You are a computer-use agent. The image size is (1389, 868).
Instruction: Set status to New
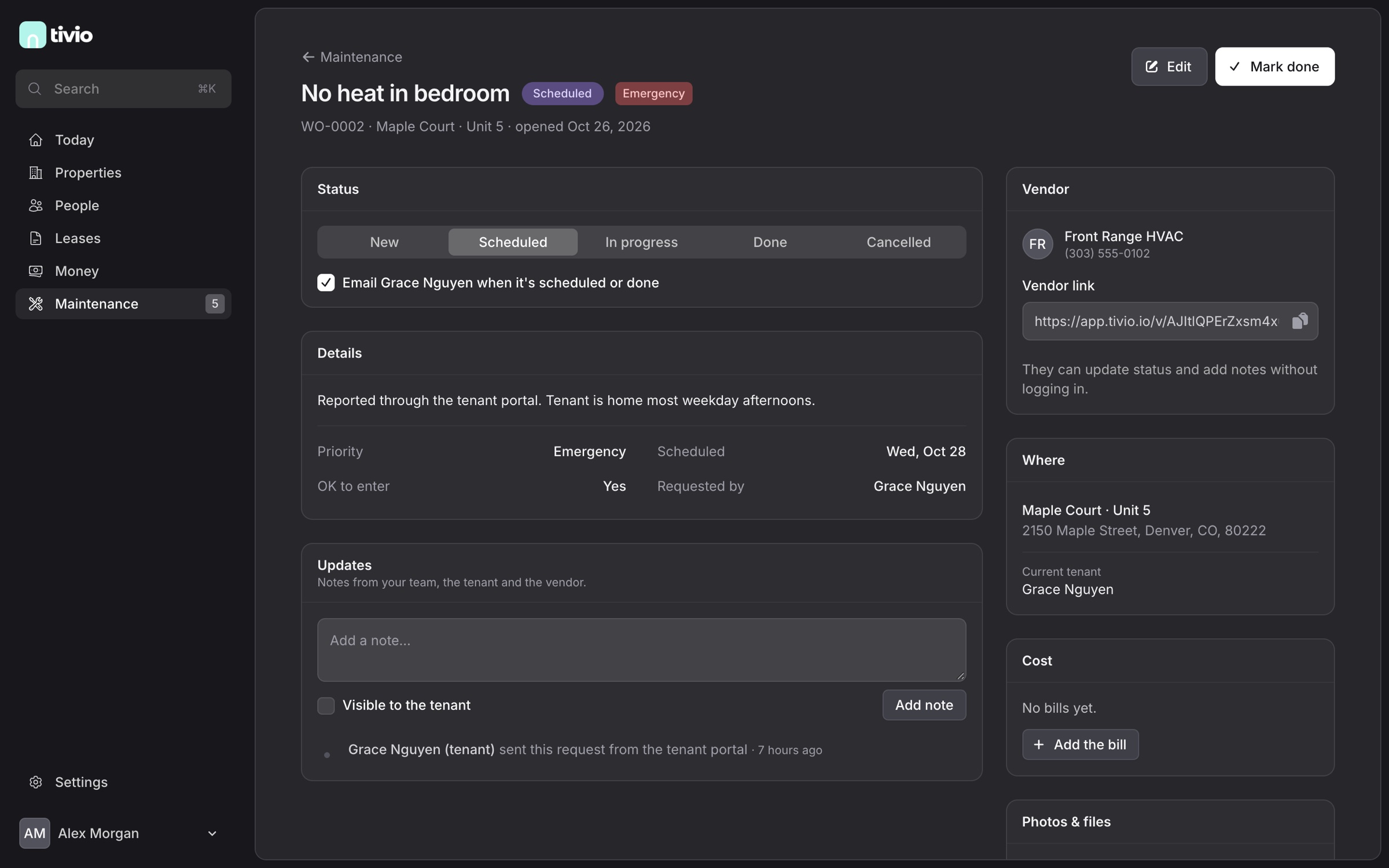[384, 242]
